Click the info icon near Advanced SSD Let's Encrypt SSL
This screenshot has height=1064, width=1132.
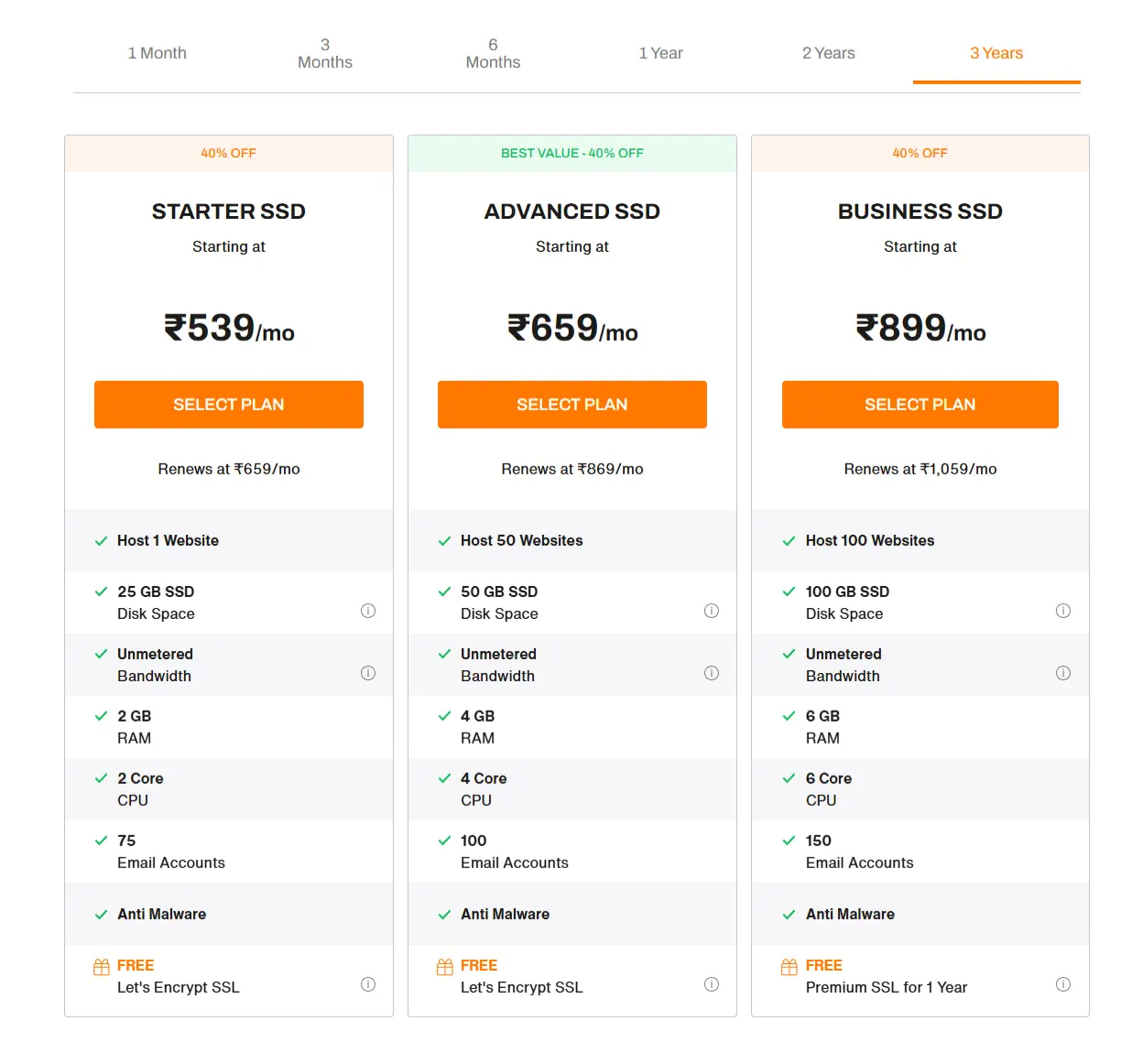click(x=712, y=983)
